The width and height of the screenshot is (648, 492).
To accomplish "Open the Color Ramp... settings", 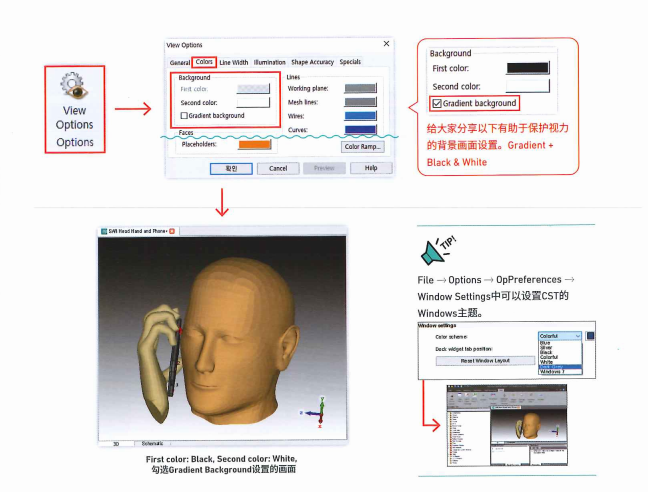I will (362, 147).
